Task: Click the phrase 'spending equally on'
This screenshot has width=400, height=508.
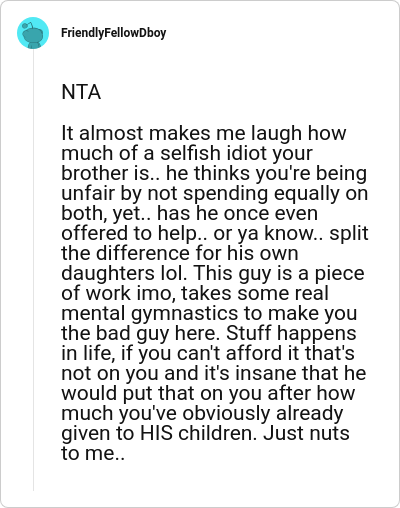Action: coord(276,194)
